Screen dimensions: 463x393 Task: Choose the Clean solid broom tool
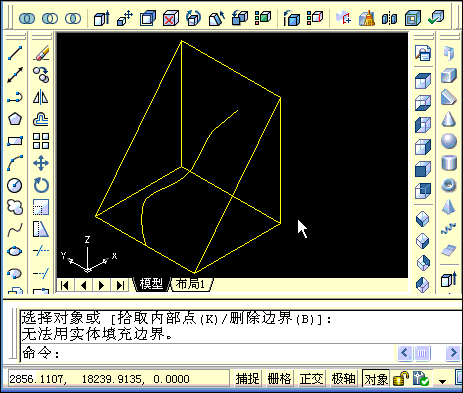point(367,18)
